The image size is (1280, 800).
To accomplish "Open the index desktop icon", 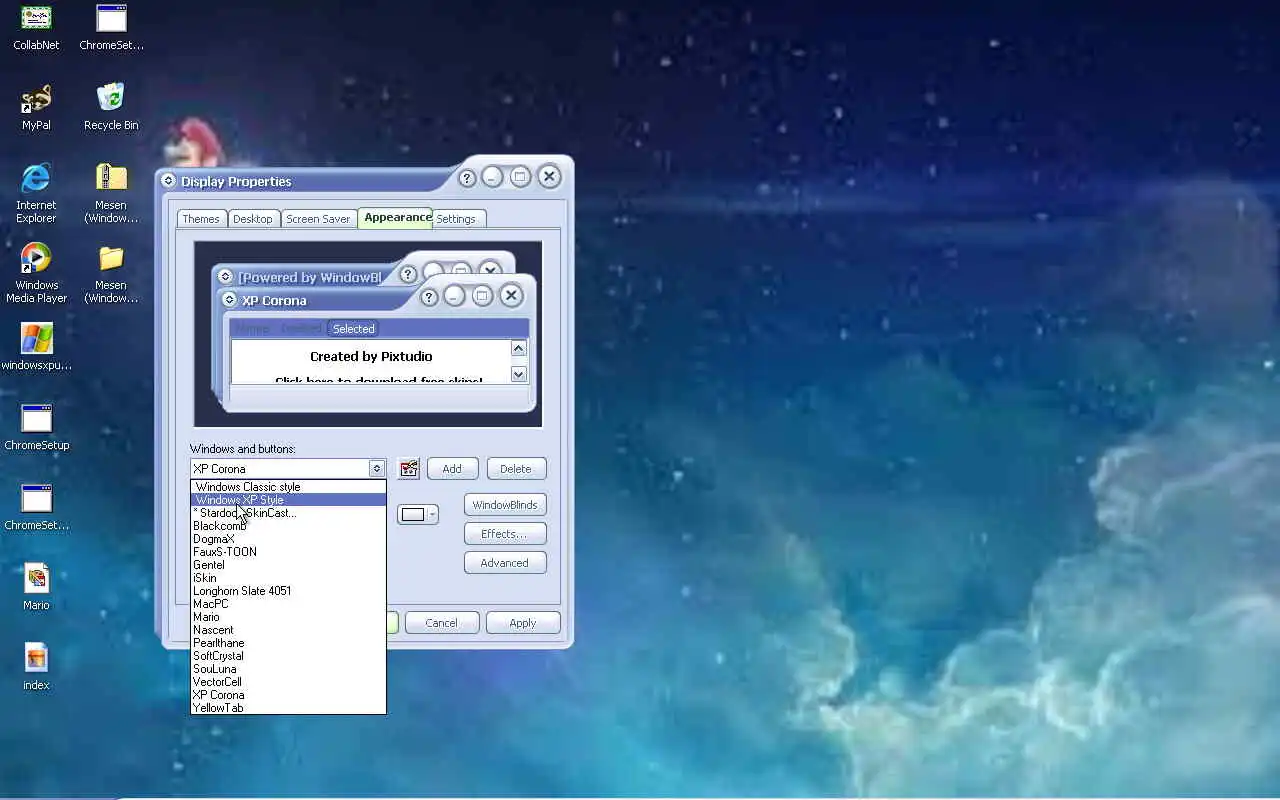I will tap(36, 668).
